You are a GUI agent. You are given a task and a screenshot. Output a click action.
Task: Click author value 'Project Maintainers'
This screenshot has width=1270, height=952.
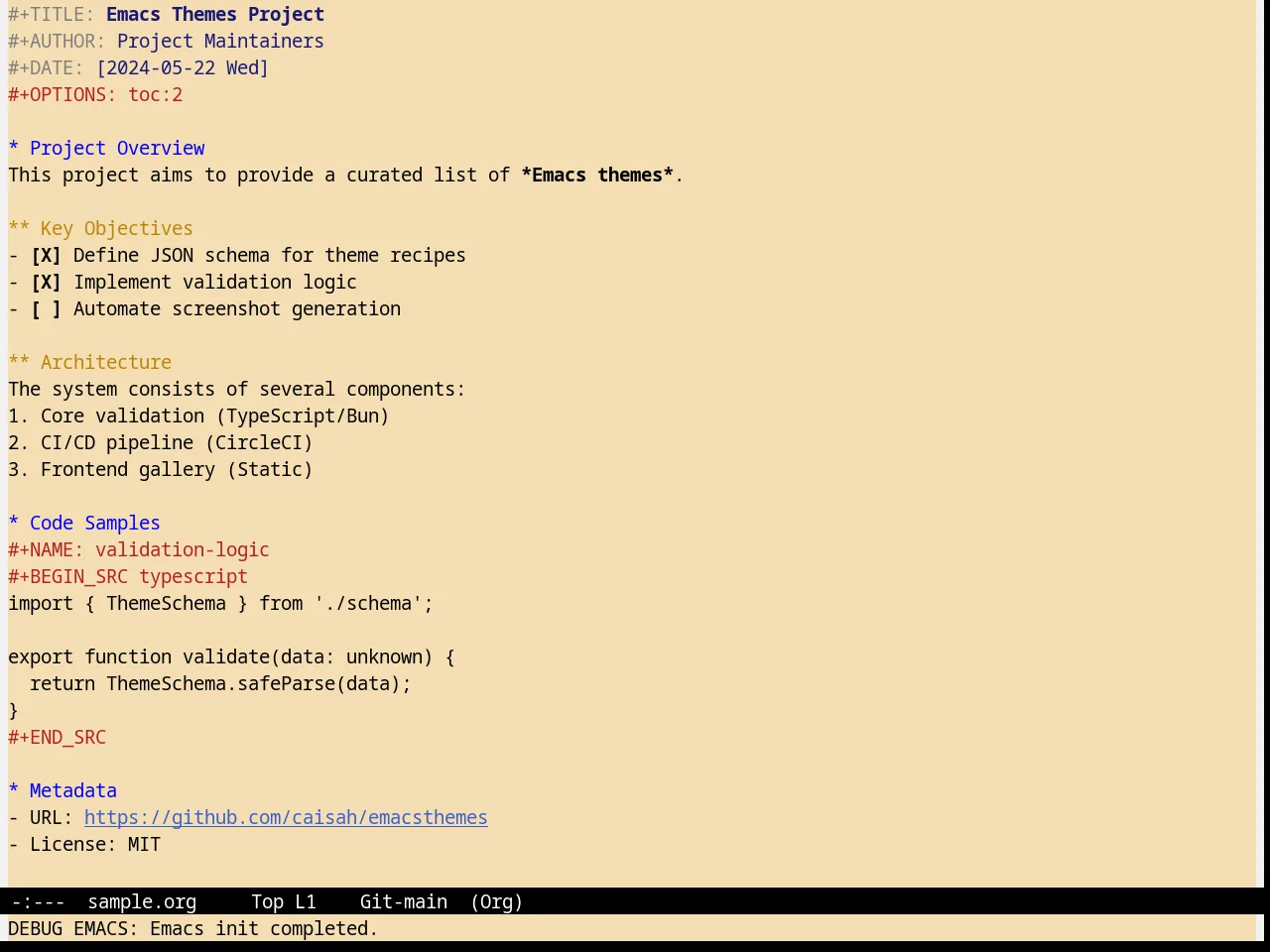[220, 42]
